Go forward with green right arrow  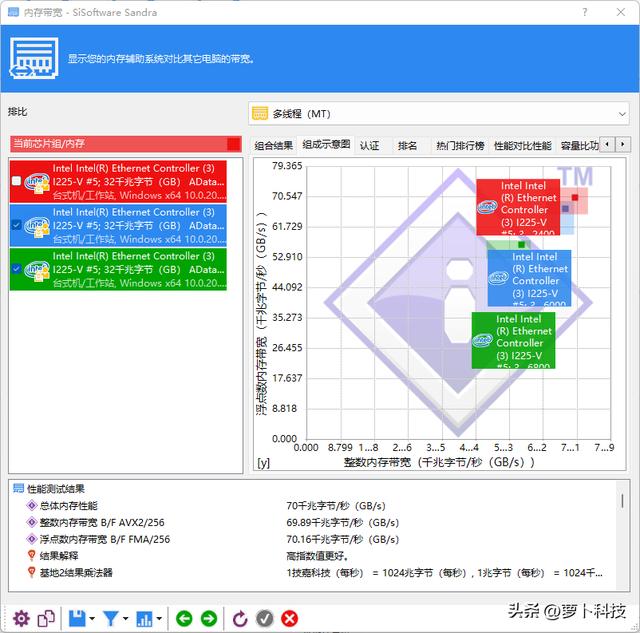[x=209, y=619]
